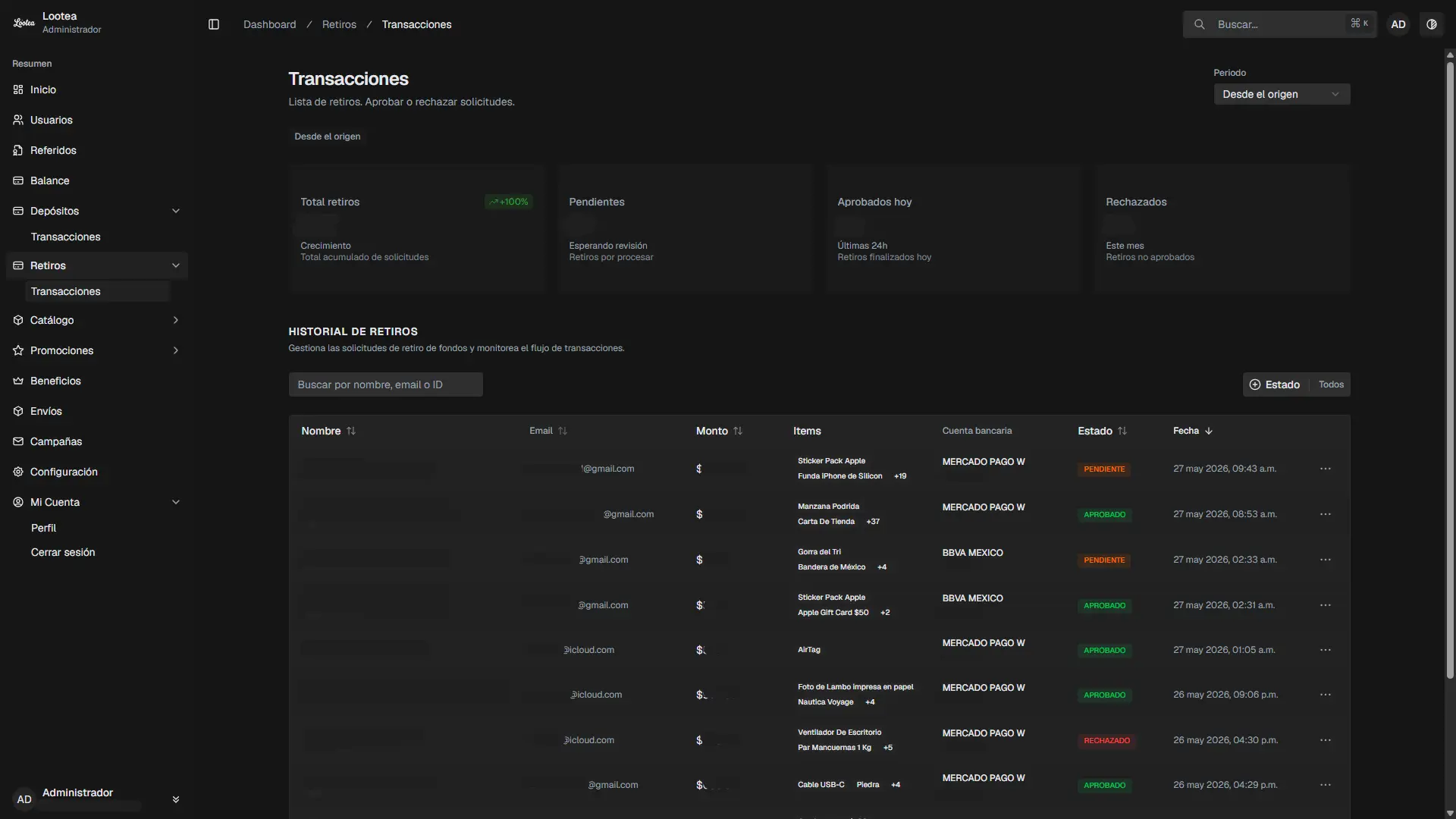The height and width of the screenshot is (819, 1456).
Task: Sort table by Monto column arrows
Action: tap(738, 431)
